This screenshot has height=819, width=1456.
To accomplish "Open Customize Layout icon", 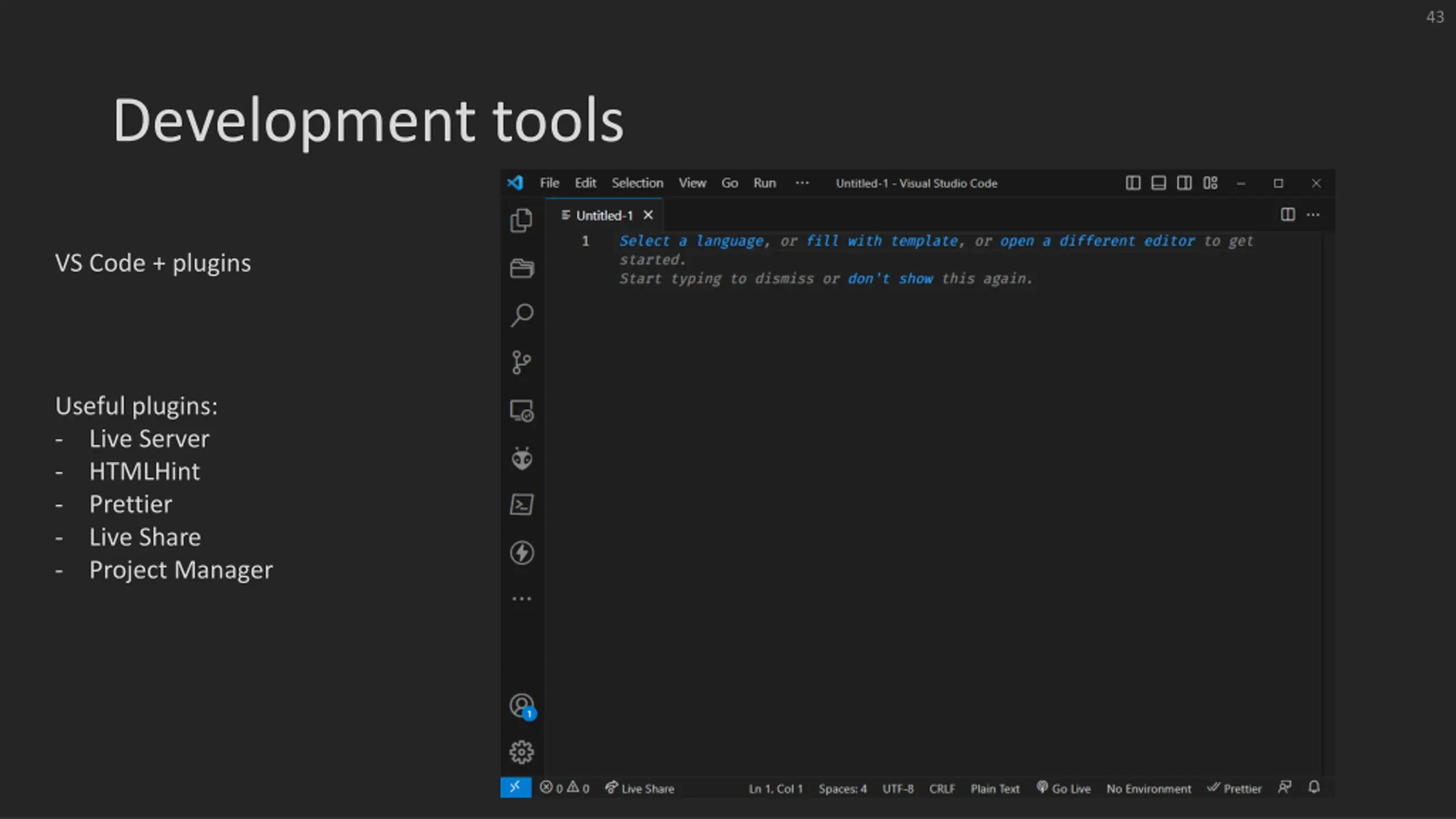I will coord(1210,183).
